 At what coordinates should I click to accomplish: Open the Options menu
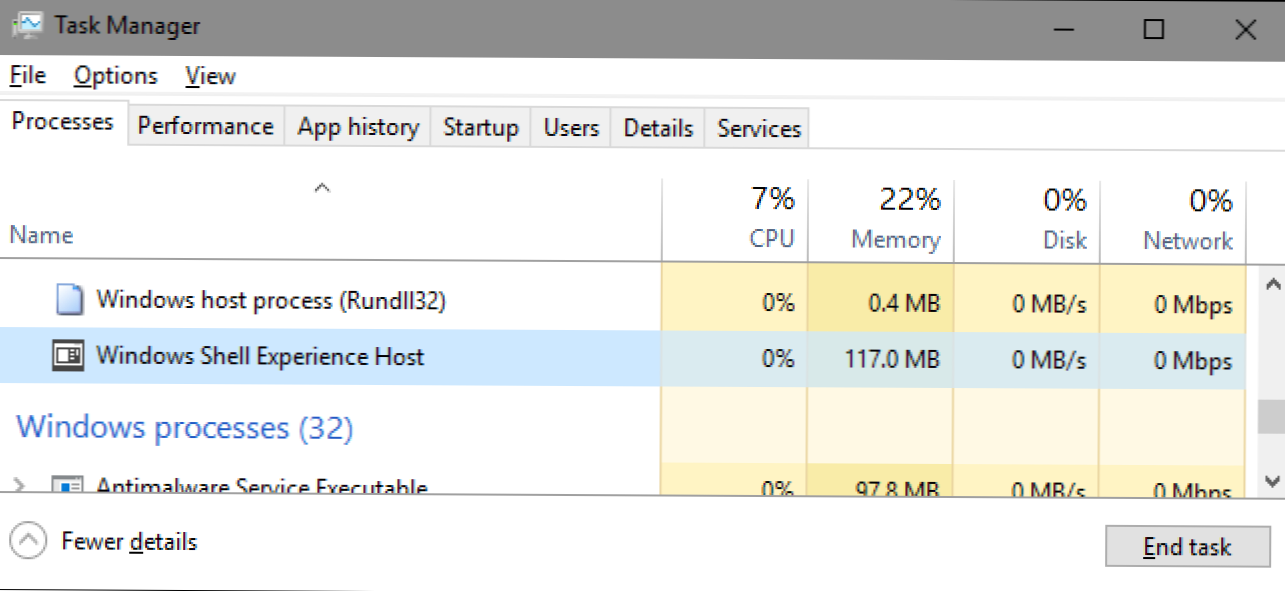[115, 76]
